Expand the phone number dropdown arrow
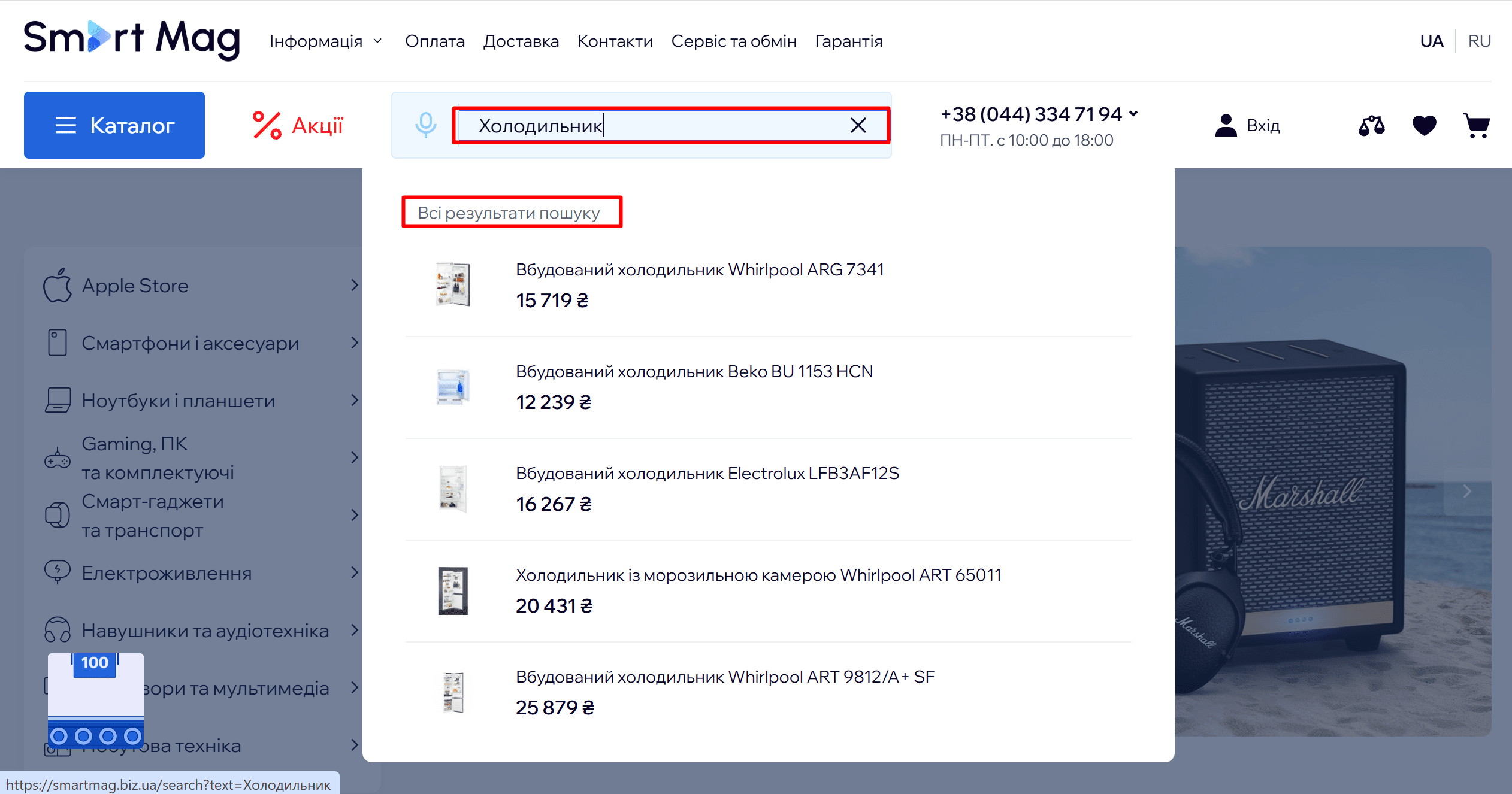Viewport: 1512px width, 794px height. click(1133, 113)
